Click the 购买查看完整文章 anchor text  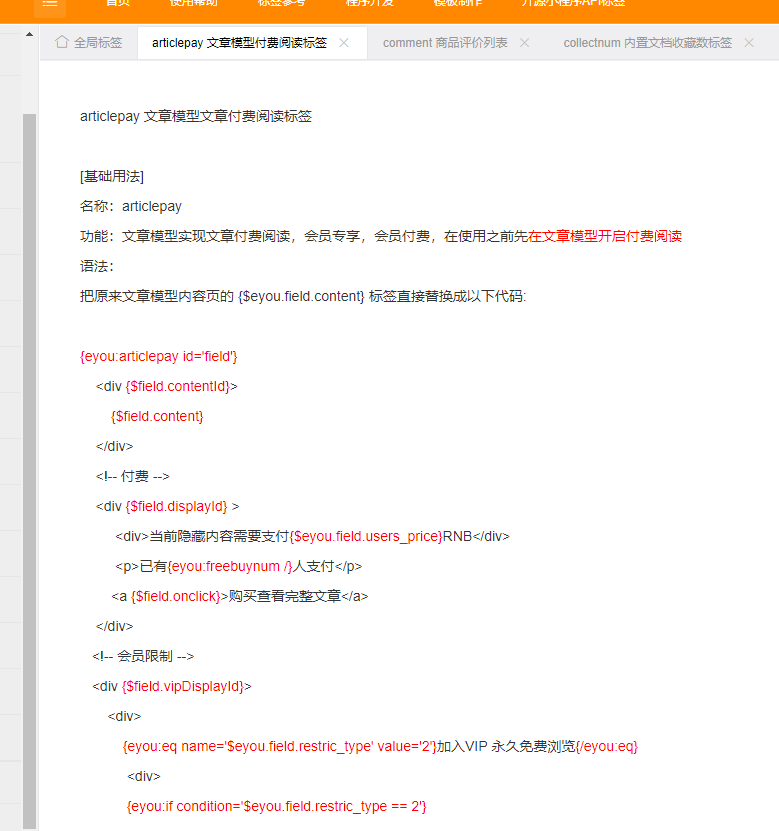click(285, 597)
